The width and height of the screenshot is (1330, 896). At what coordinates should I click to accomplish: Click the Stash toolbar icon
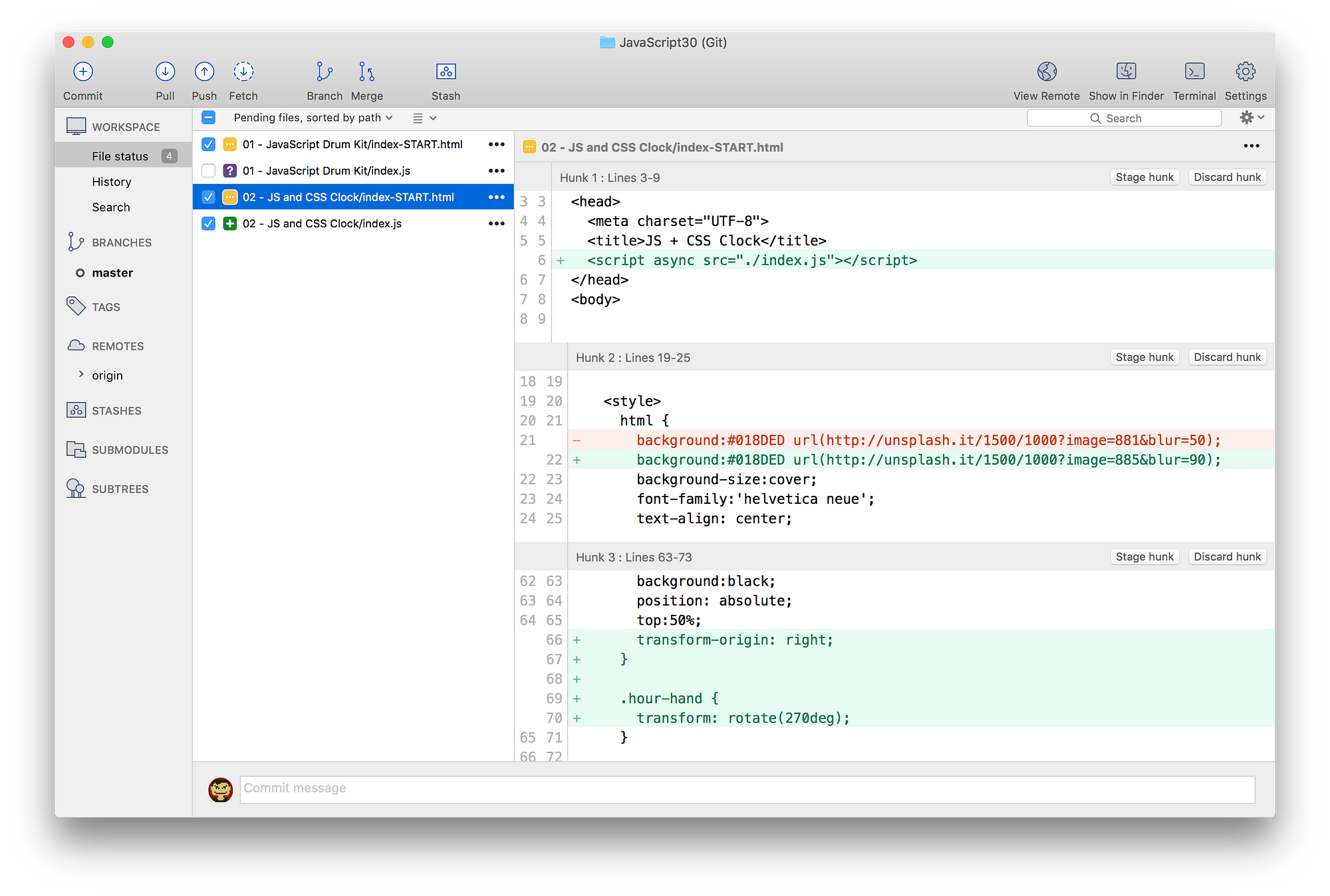446,71
